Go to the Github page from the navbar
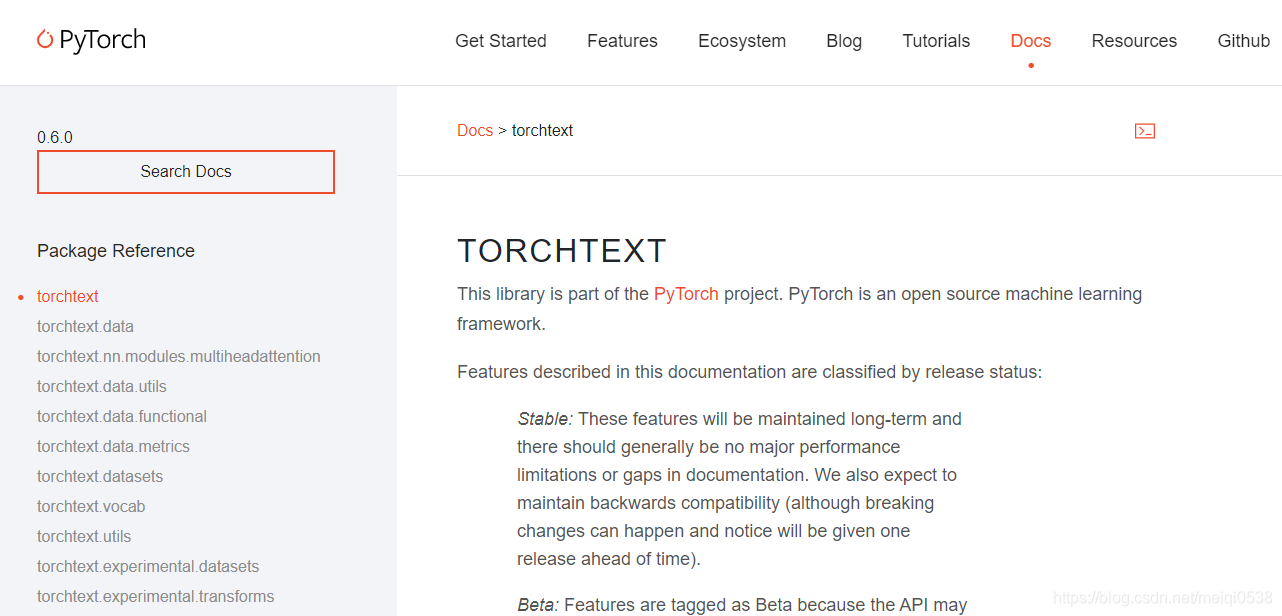Image resolution: width=1282 pixels, height=616 pixels. click(x=1243, y=40)
